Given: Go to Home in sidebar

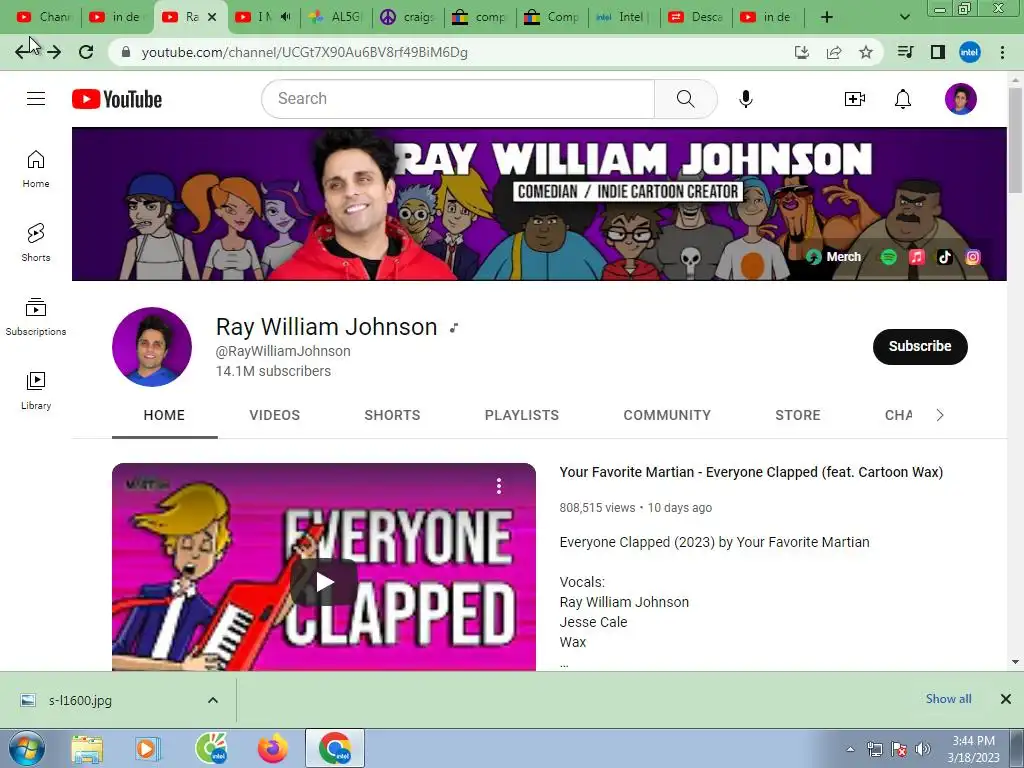Looking at the screenshot, I should pyautogui.click(x=36, y=168).
